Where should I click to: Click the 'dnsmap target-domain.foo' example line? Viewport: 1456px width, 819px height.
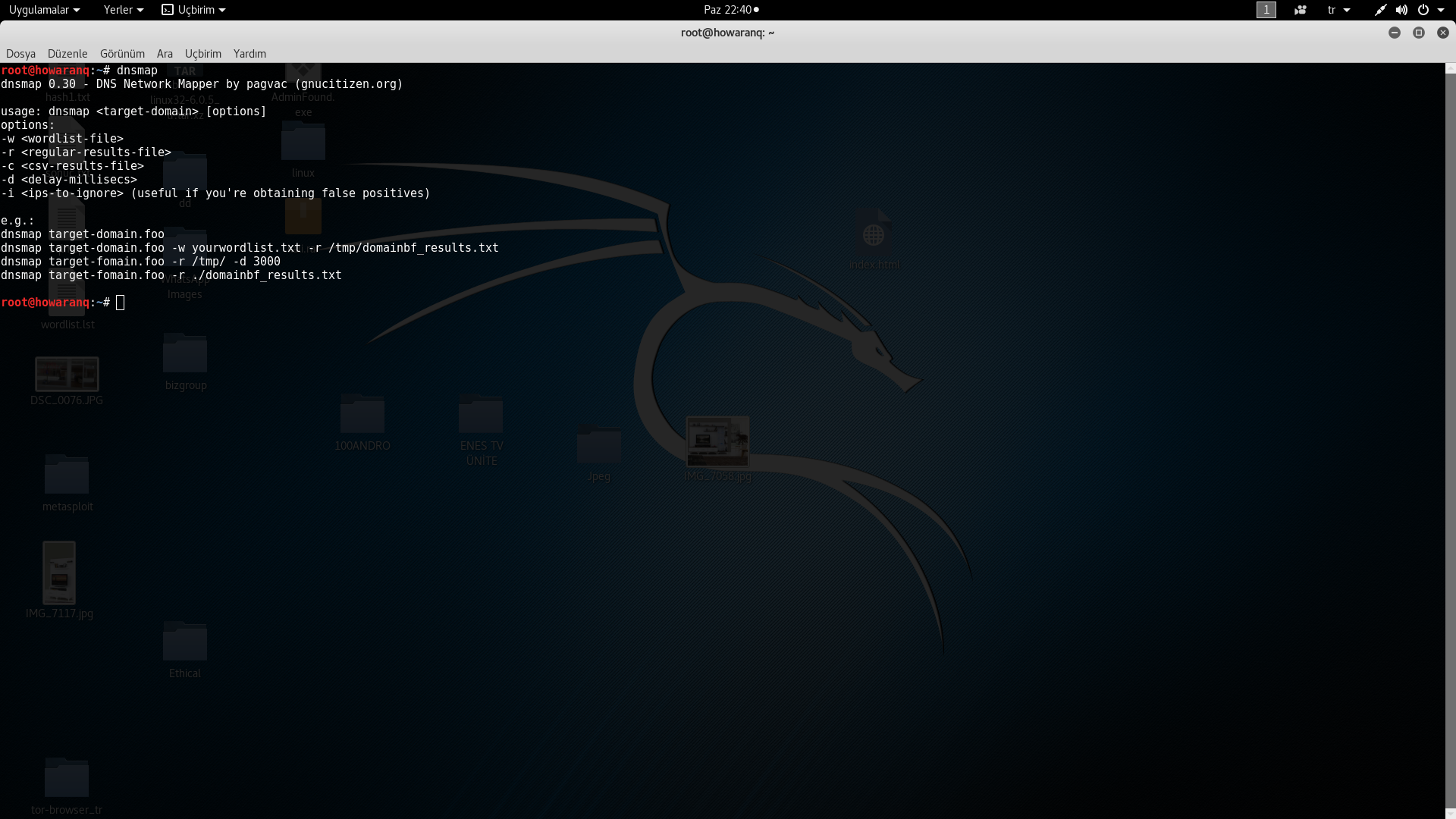pyautogui.click(x=83, y=234)
